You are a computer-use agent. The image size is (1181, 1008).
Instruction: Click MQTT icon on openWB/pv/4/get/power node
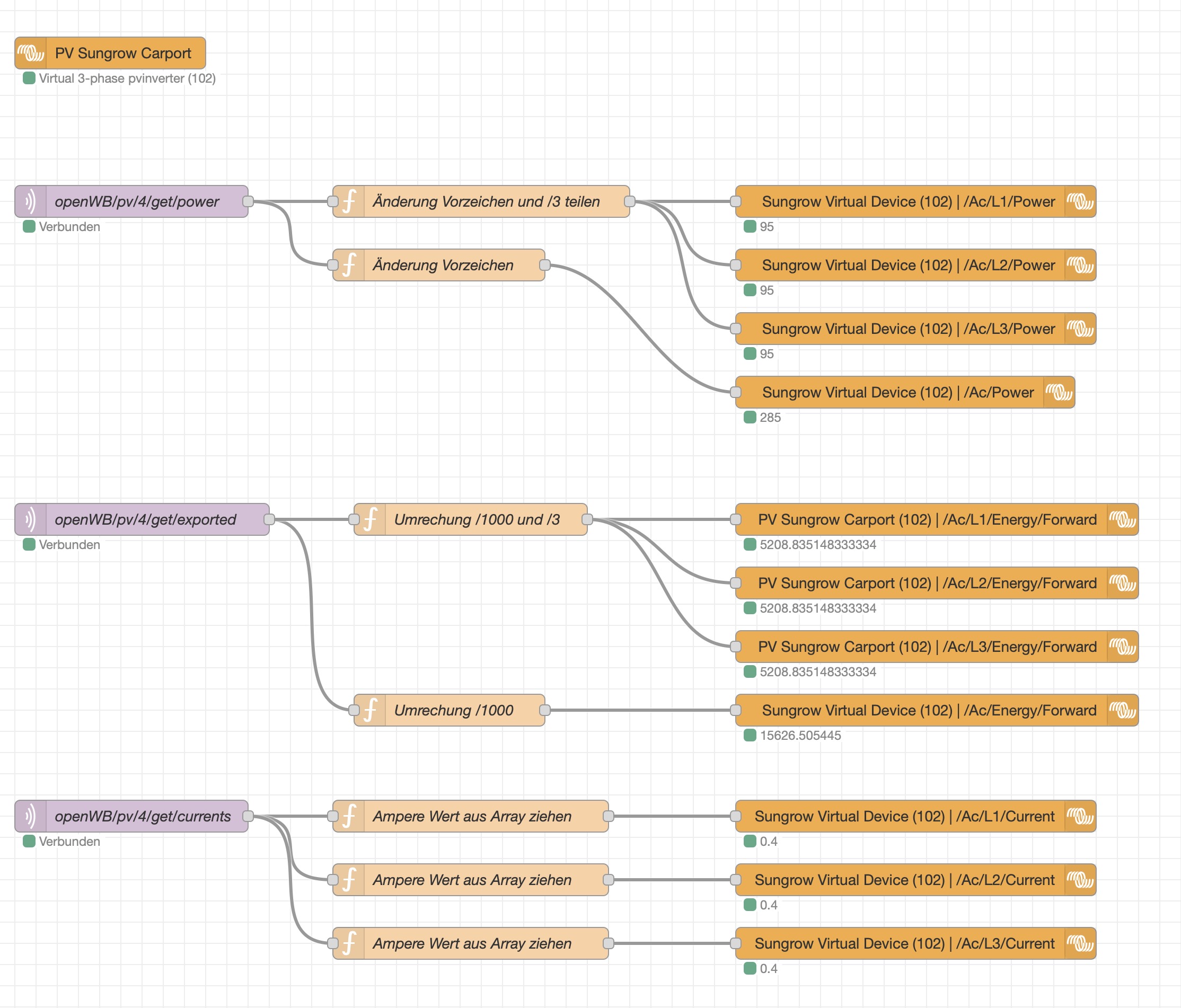pos(31,201)
